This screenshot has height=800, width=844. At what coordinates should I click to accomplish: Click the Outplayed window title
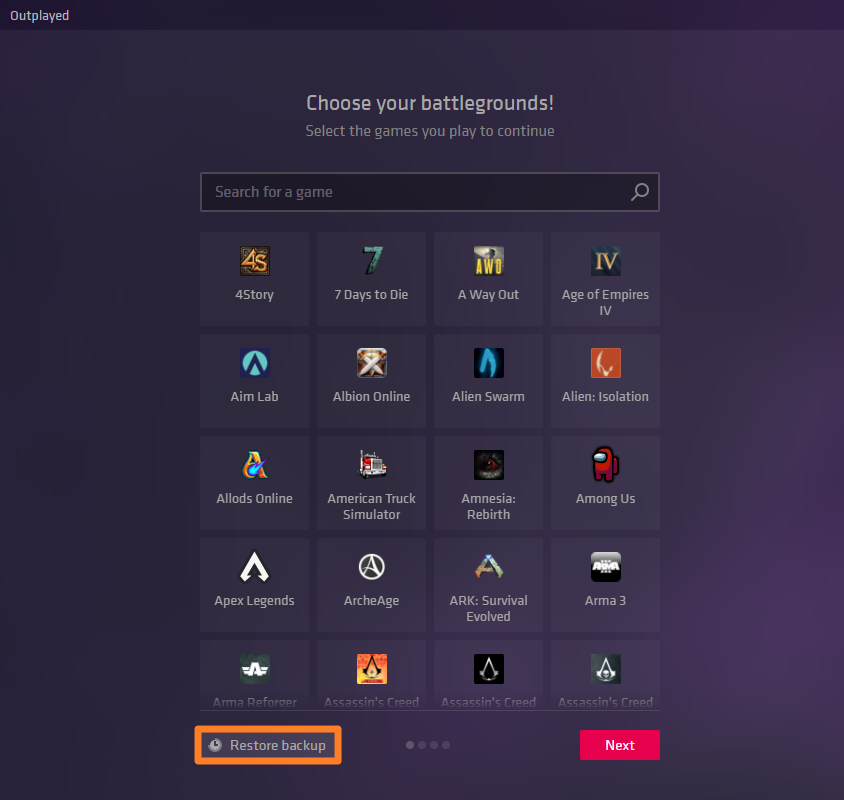[39, 16]
